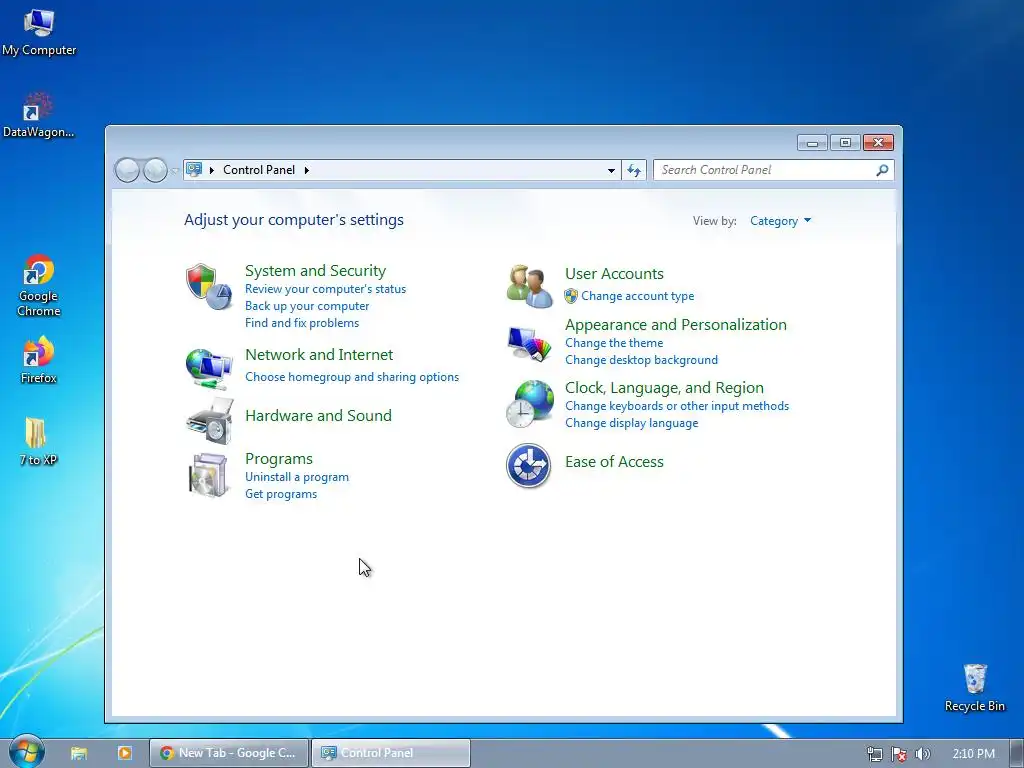Open the Programs category link
The width and height of the screenshot is (1024, 768).
tap(279, 458)
